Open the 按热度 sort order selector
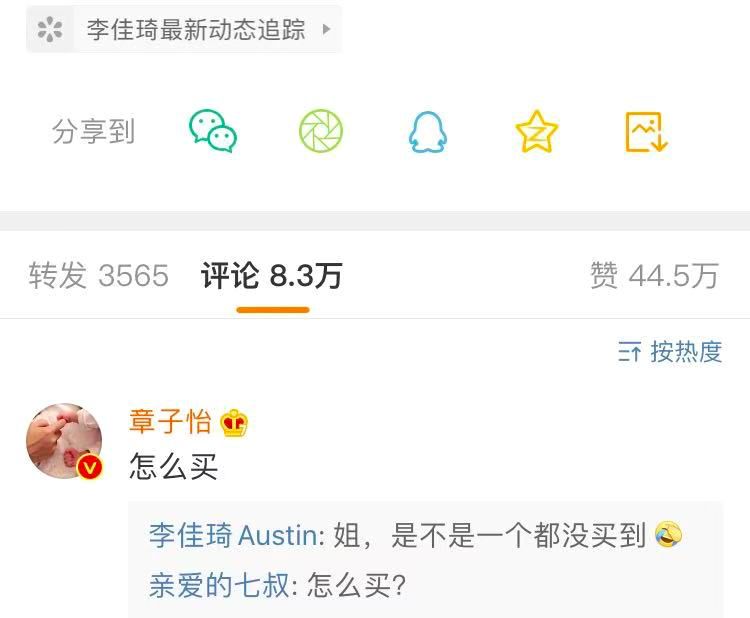Image resolution: width=750 pixels, height=618 pixels. (x=670, y=352)
